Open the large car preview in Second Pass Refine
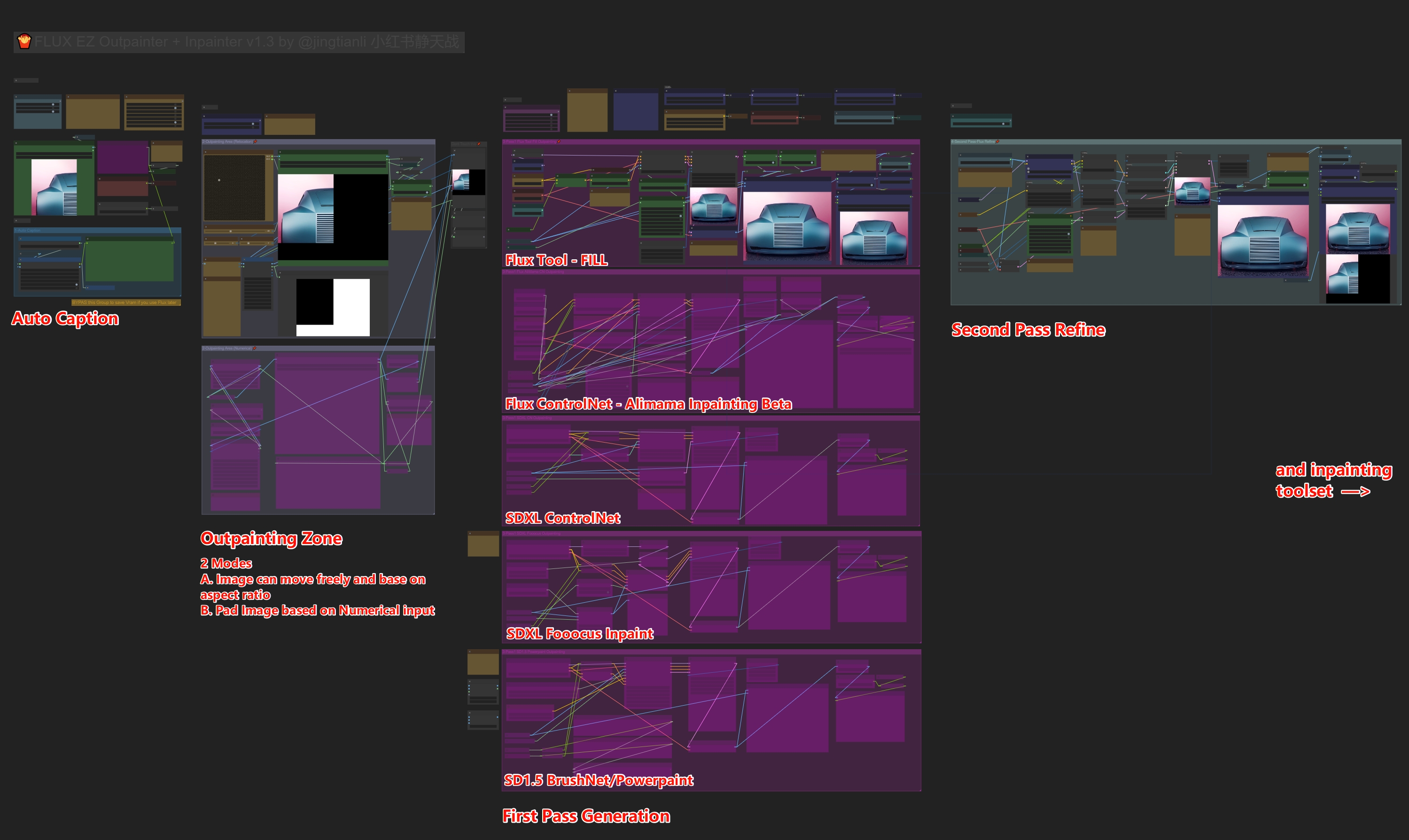The width and height of the screenshot is (1409, 840). click(x=1263, y=241)
